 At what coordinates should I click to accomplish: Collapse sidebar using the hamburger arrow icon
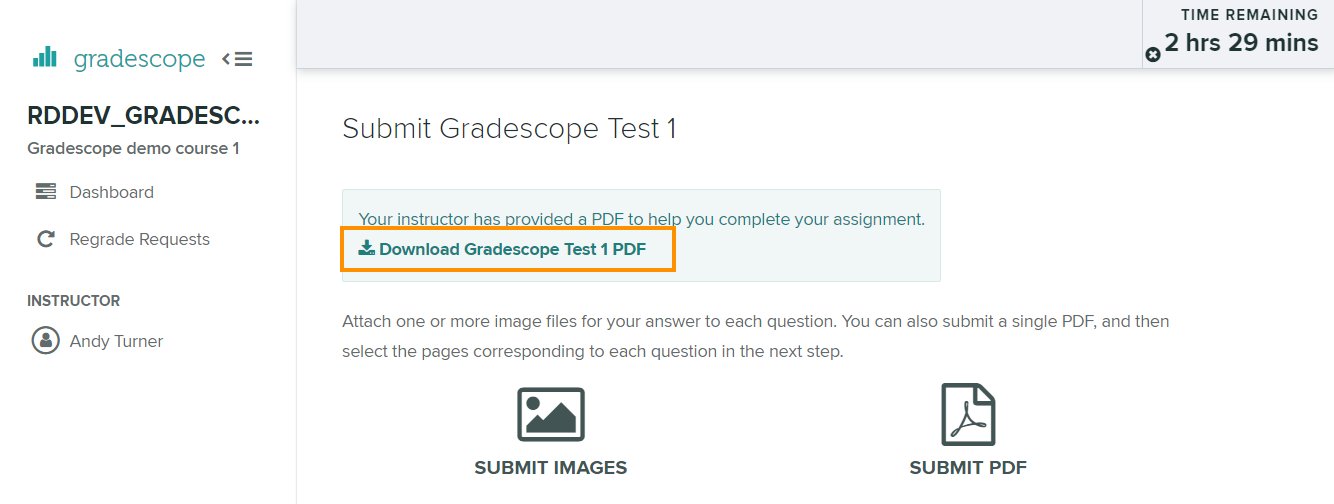point(237,59)
